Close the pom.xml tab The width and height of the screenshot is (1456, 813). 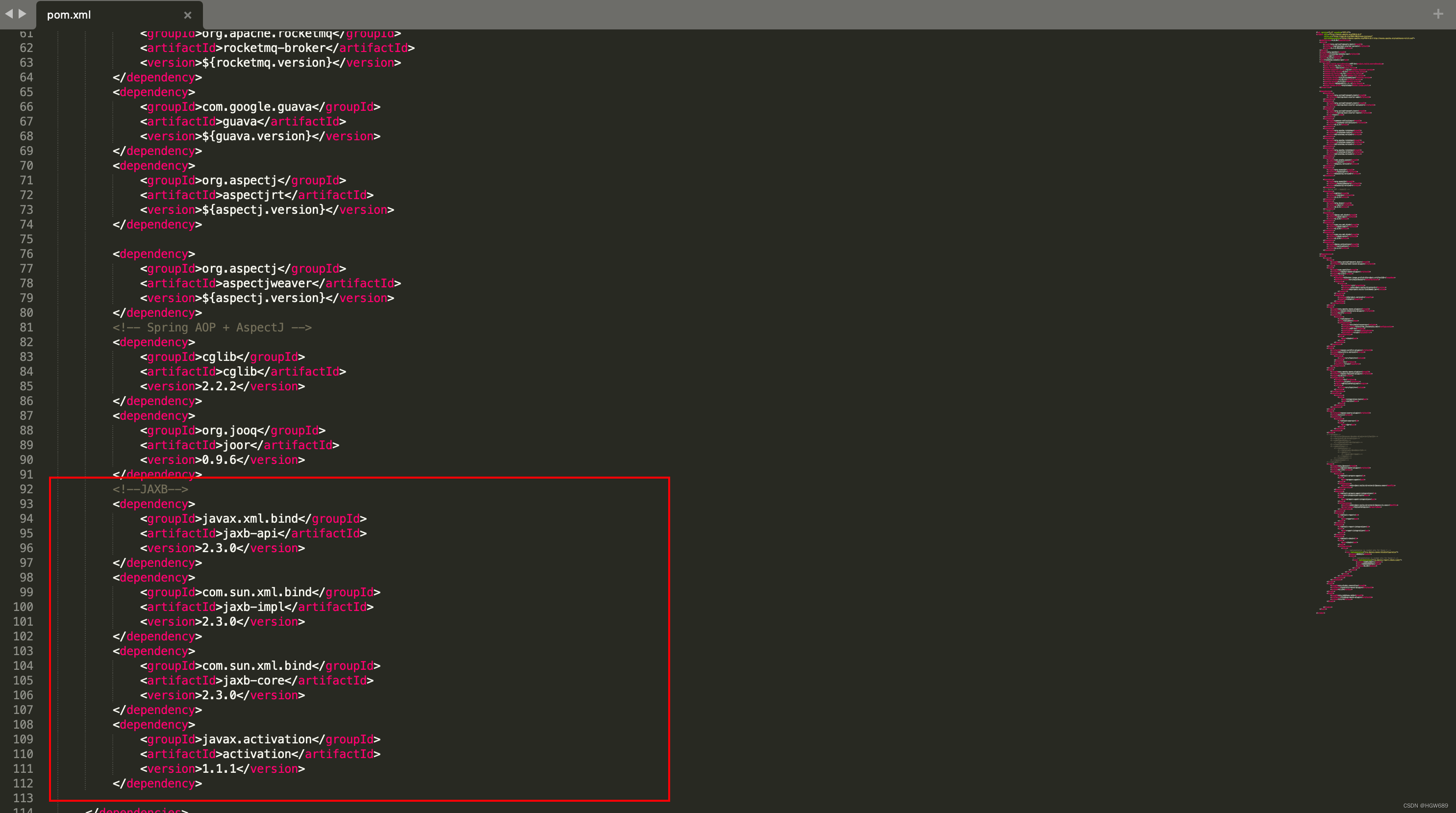[x=188, y=15]
